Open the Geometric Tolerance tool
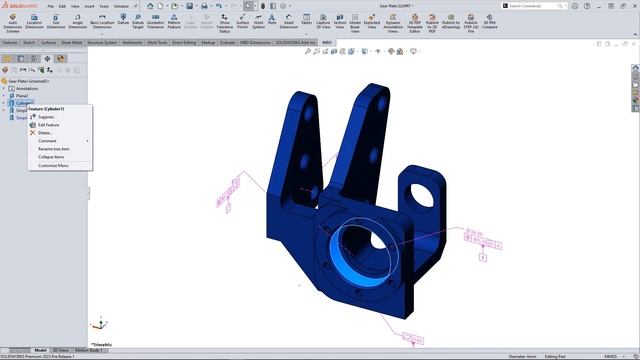Image resolution: width=640 pixels, height=360 pixels. (x=156, y=21)
